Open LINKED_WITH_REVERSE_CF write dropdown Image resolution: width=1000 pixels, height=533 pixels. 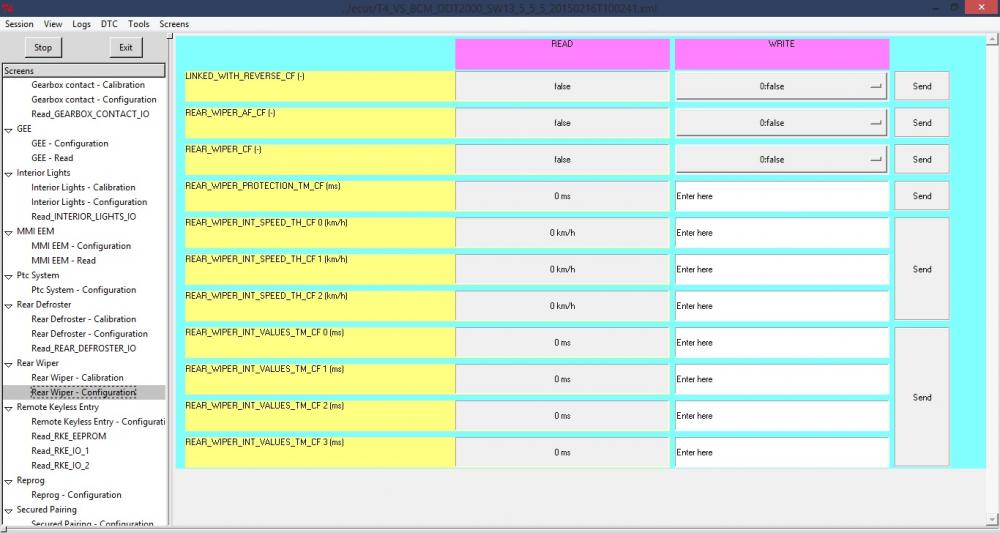tap(781, 86)
